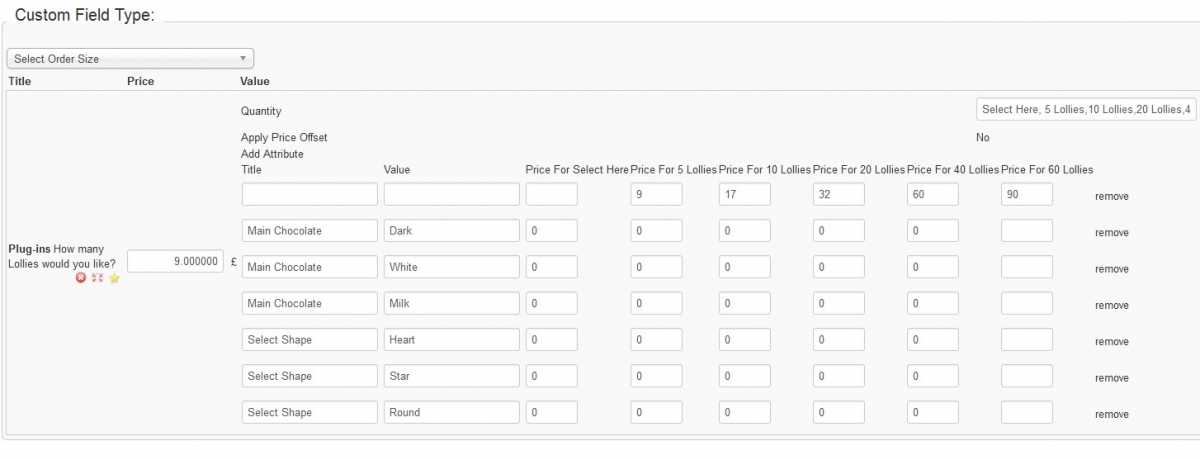Remove the first attribute row with prices
This screenshot has width=1200, height=460.
click(1111, 196)
